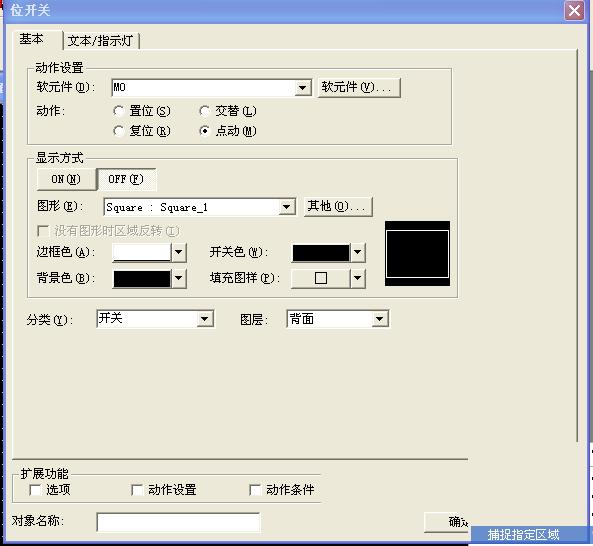Open the 填充图样 pattern selector

(328, 279)
